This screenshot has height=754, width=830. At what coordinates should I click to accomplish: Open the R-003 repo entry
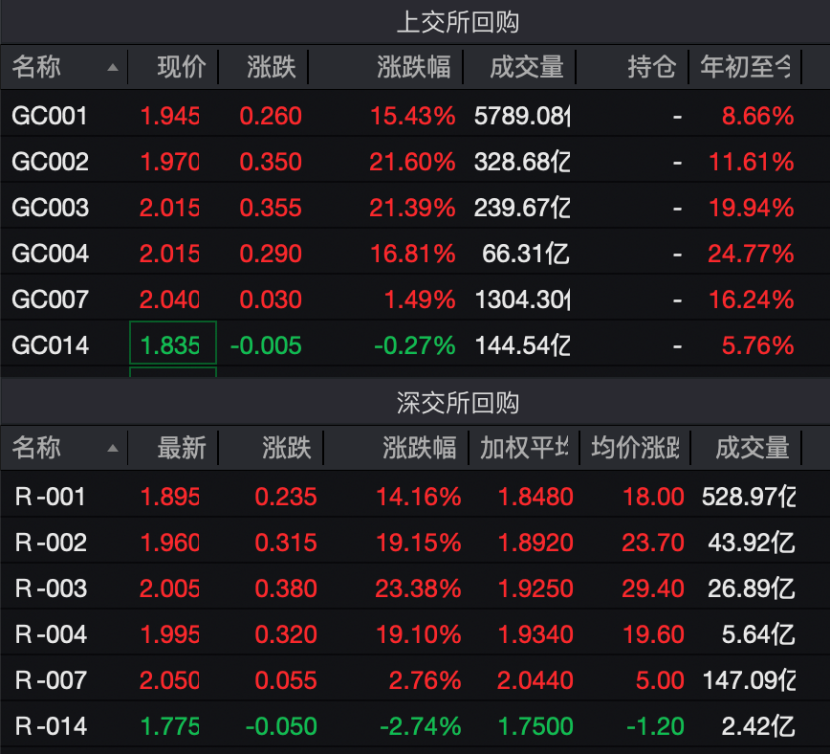click(x=51, y=589)
